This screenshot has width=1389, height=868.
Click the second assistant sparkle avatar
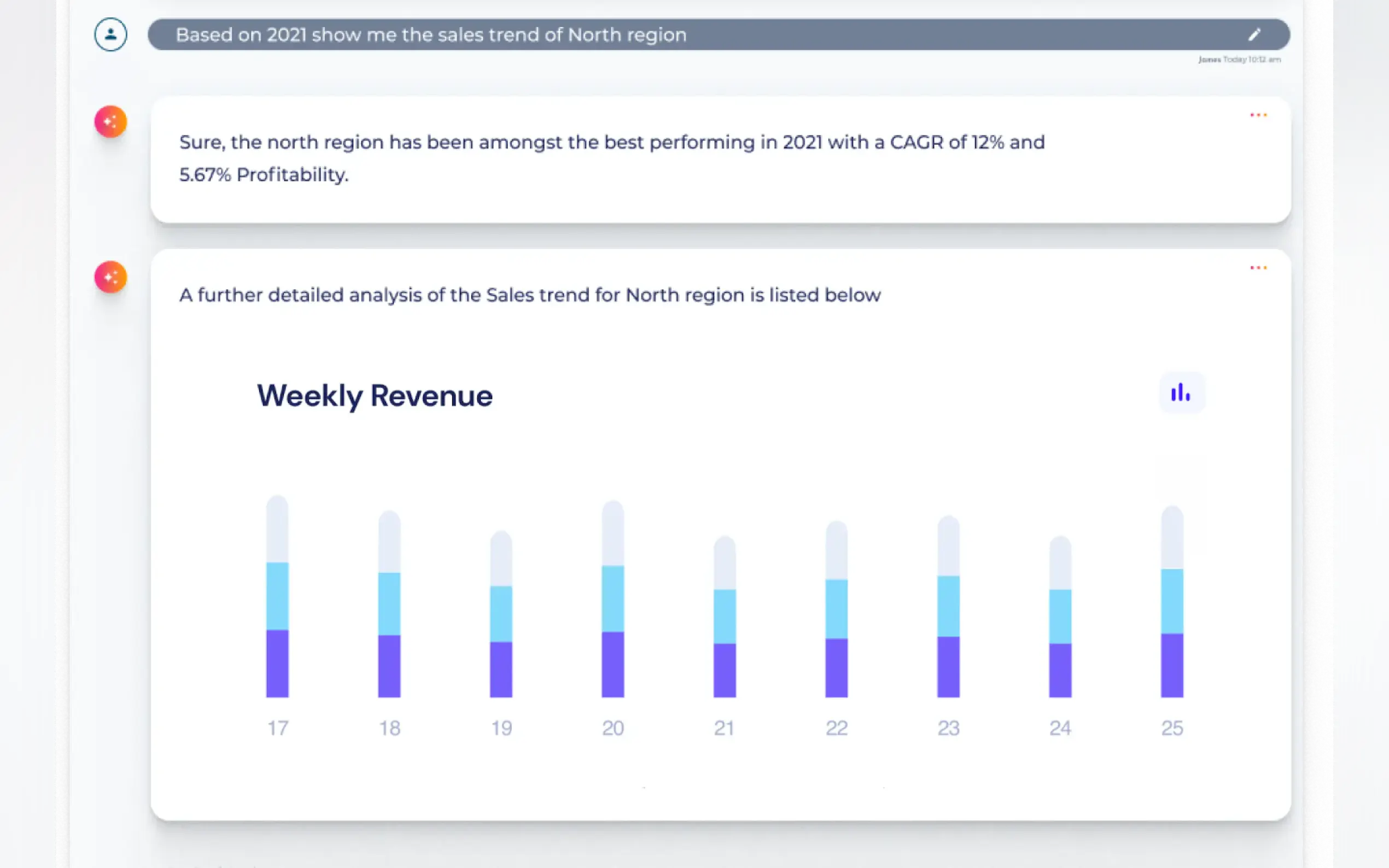(x=110, y=277)
